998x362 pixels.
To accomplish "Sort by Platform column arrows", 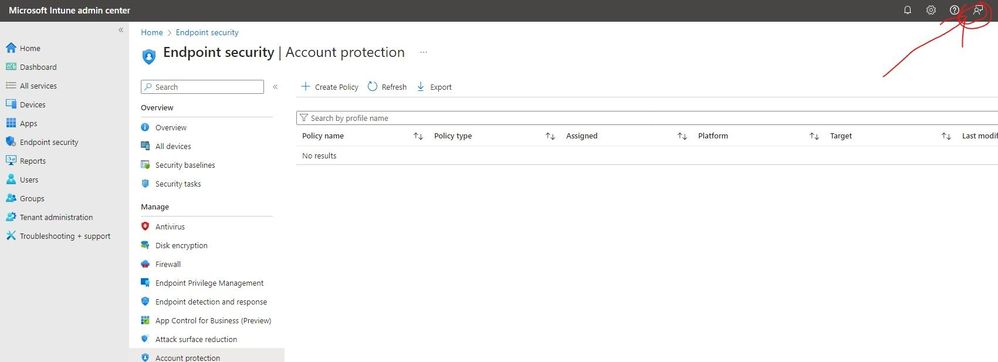I will point(814,136).
